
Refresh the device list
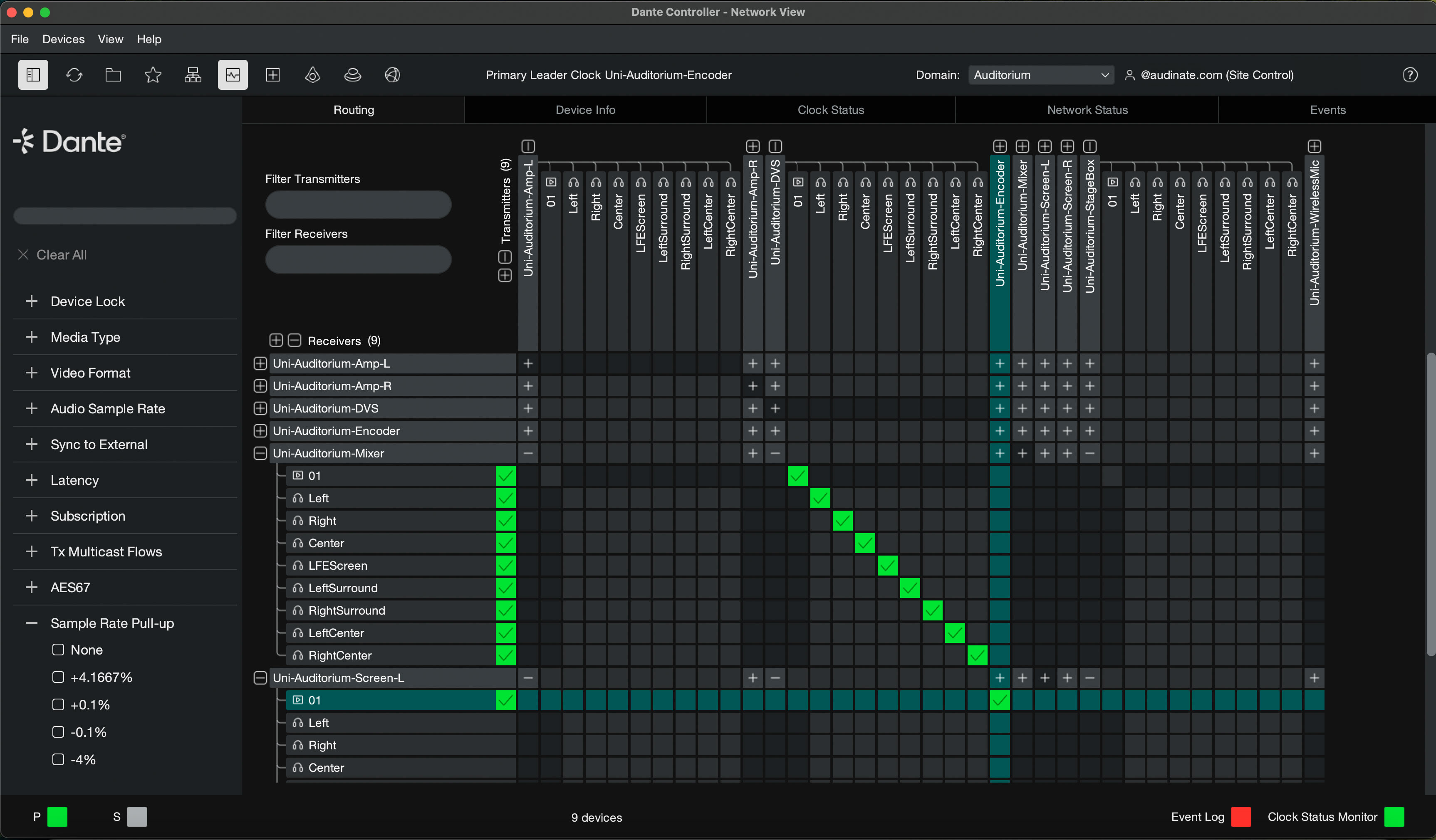click(74, 74)
